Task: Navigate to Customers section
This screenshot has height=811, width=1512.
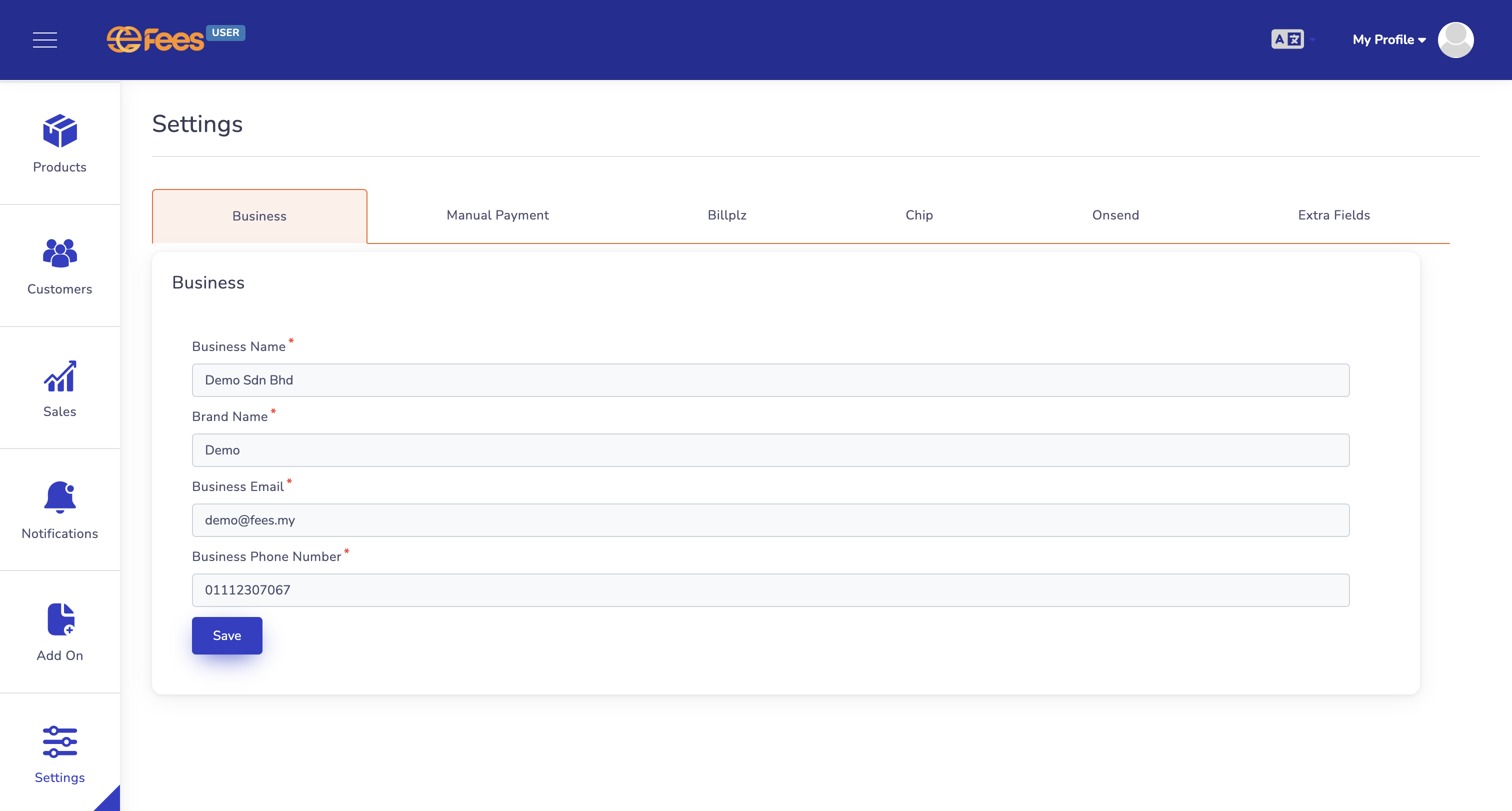Action: click(x=59, y=266)
